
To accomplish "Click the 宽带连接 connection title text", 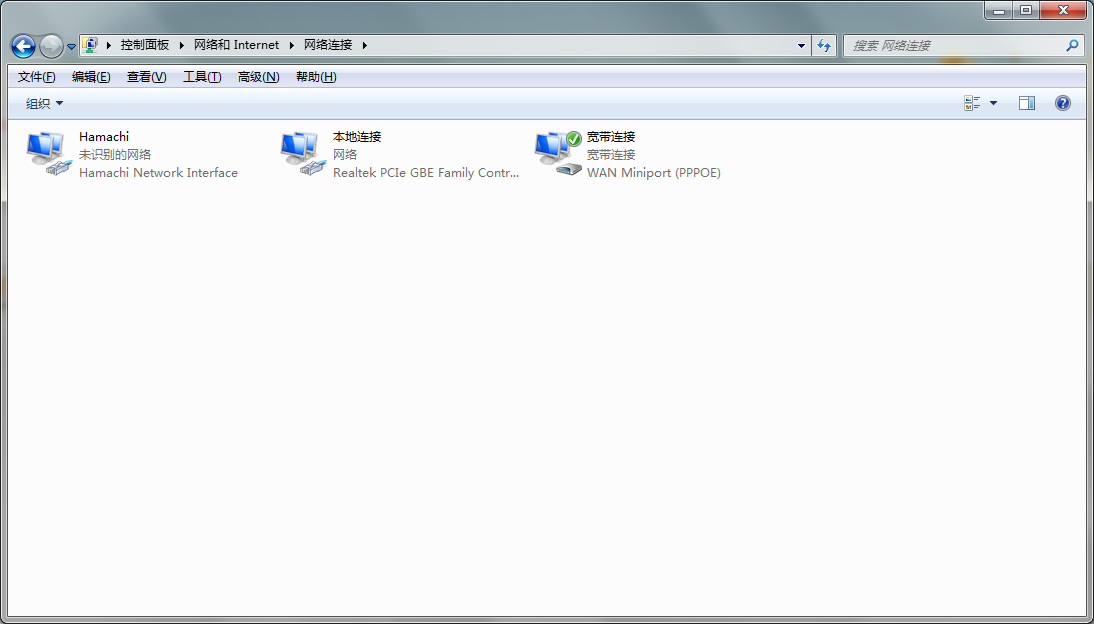I will pos(611,137).
